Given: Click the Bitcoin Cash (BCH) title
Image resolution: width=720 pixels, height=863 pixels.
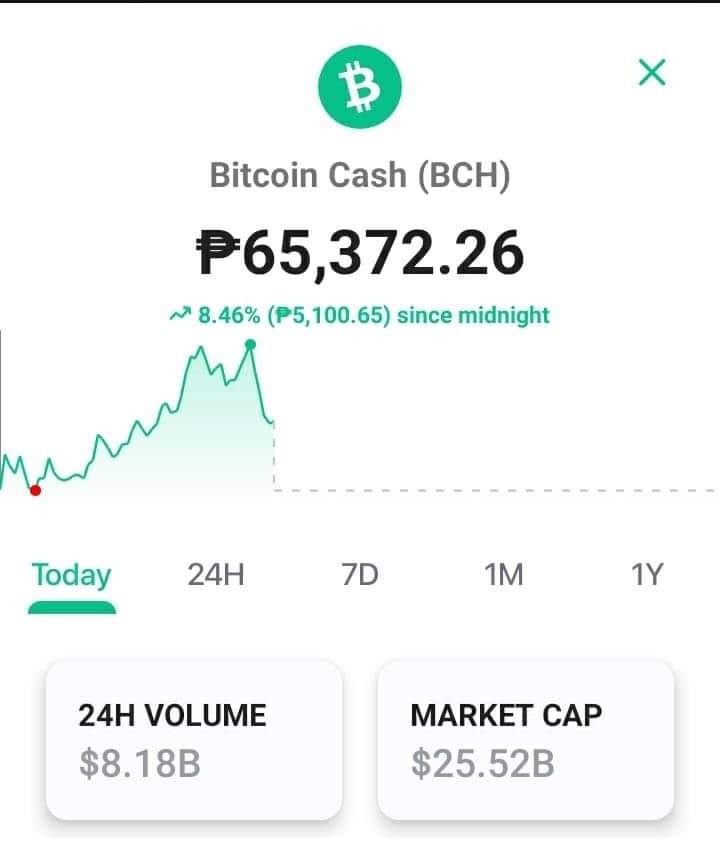Looking at the screenshot, I should tap(360, 175).
